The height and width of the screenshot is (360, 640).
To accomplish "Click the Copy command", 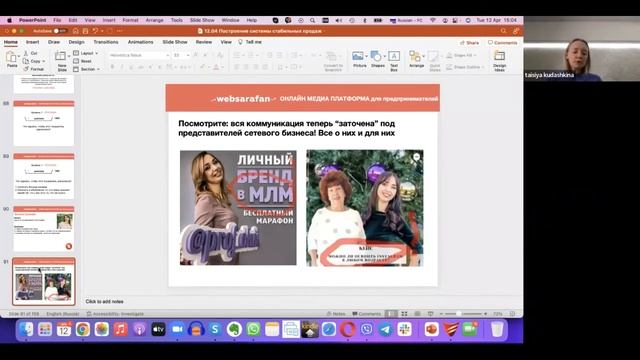I will tap(32, 61).
